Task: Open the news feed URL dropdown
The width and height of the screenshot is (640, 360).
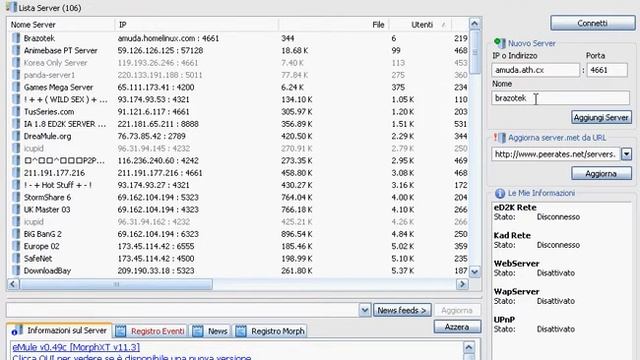Action: [364, 311]
